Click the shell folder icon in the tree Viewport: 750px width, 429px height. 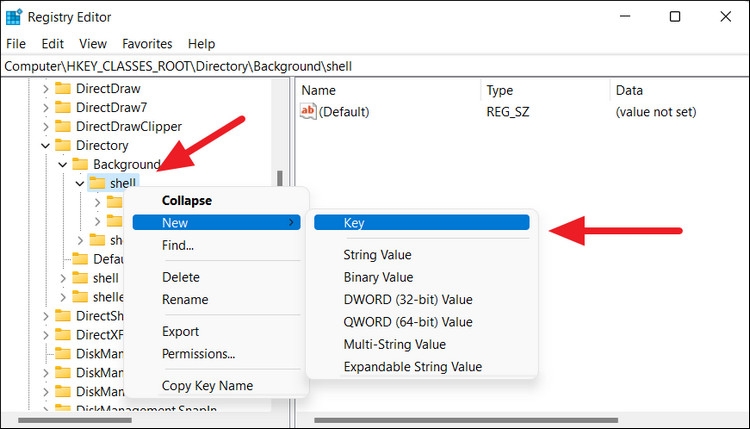[x=97, y=183]
